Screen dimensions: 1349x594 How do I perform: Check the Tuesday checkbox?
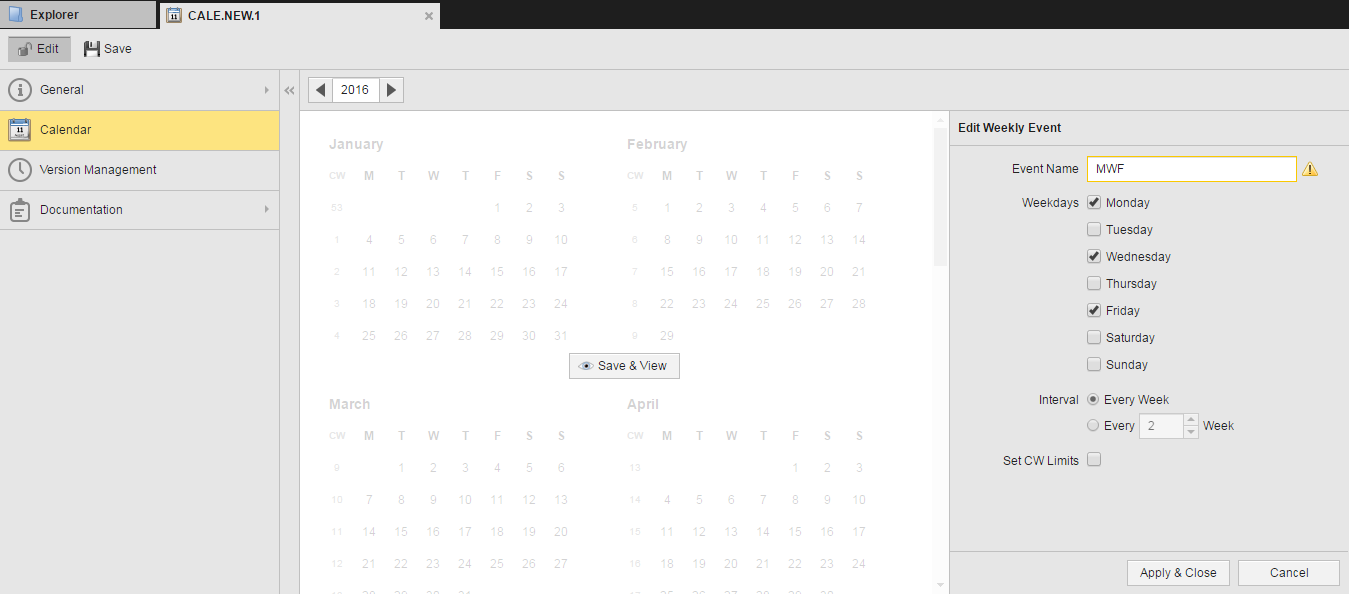click(1094, 229)
